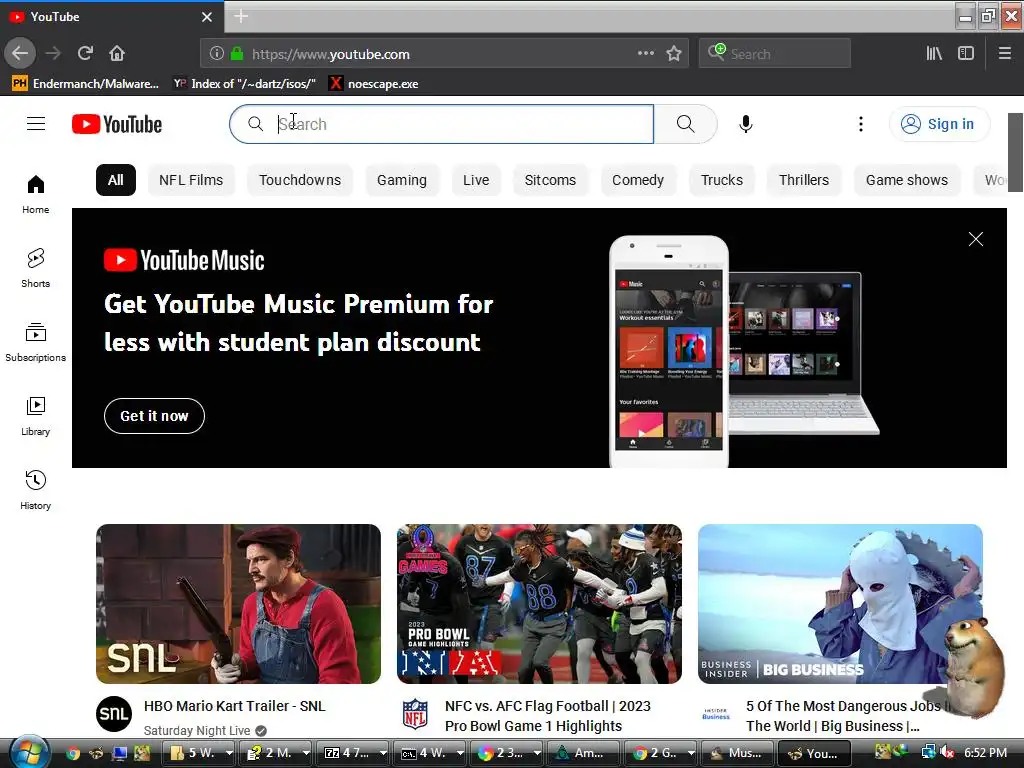
Task: Open NFC vs. AFC Flag Football video title
Action: click(x=548, y=716)
